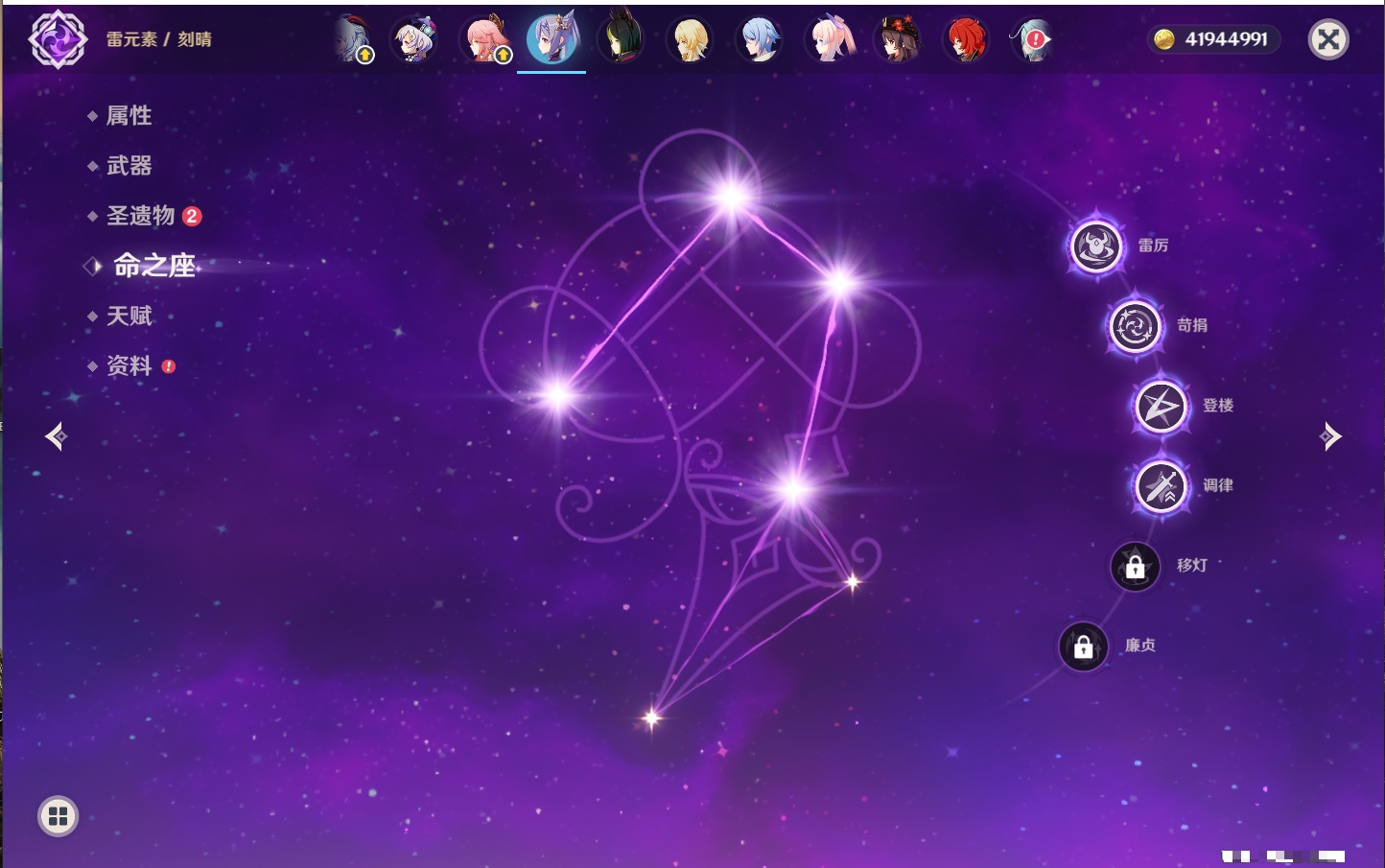The width and height of the screenshot is (1385, 868).
Task: Open the 调律 constellation node
Action: coord(1161,486)
